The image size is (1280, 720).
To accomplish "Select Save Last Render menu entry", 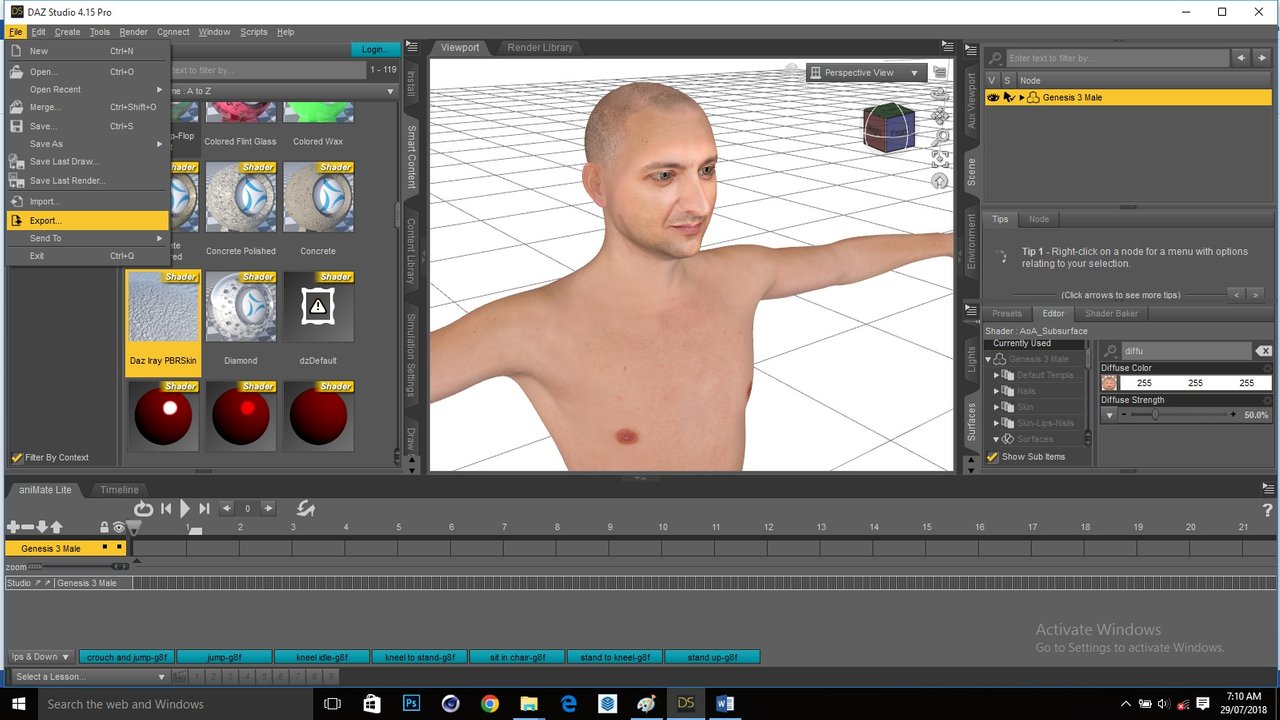I will click(87, 181).
